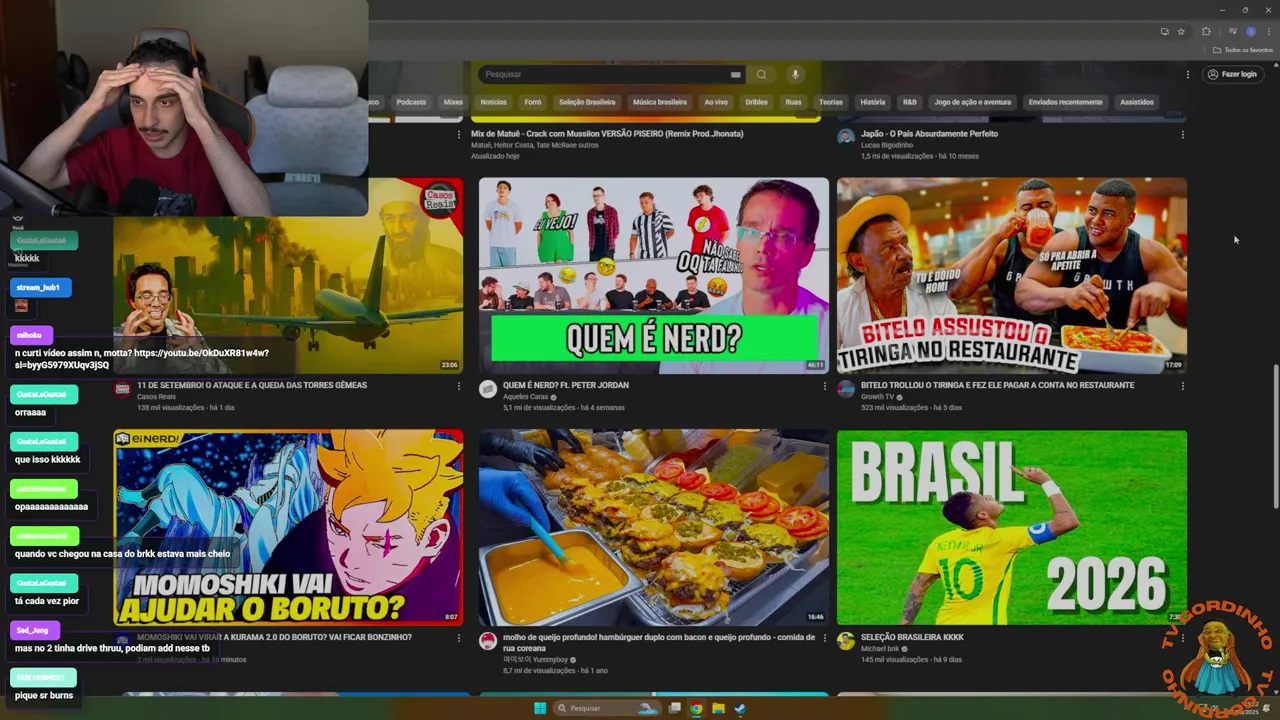Play the Brasil 2026 Neymar thumbnail
The height and width of the screenshot is (720, 1280).
[1012, 528]
